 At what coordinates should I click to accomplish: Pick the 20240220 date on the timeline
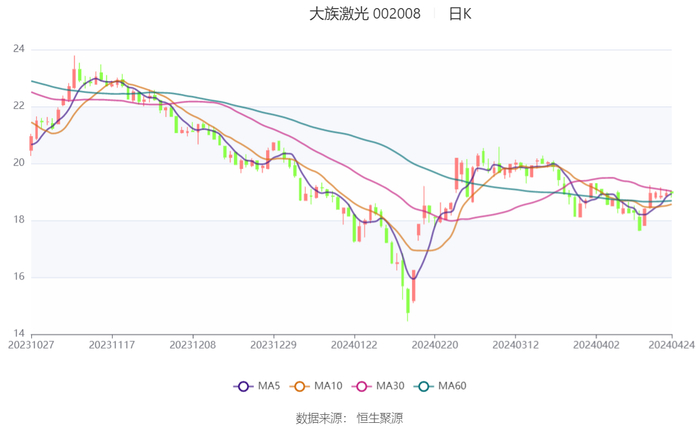pyautogui.click(x=433, y=344)
